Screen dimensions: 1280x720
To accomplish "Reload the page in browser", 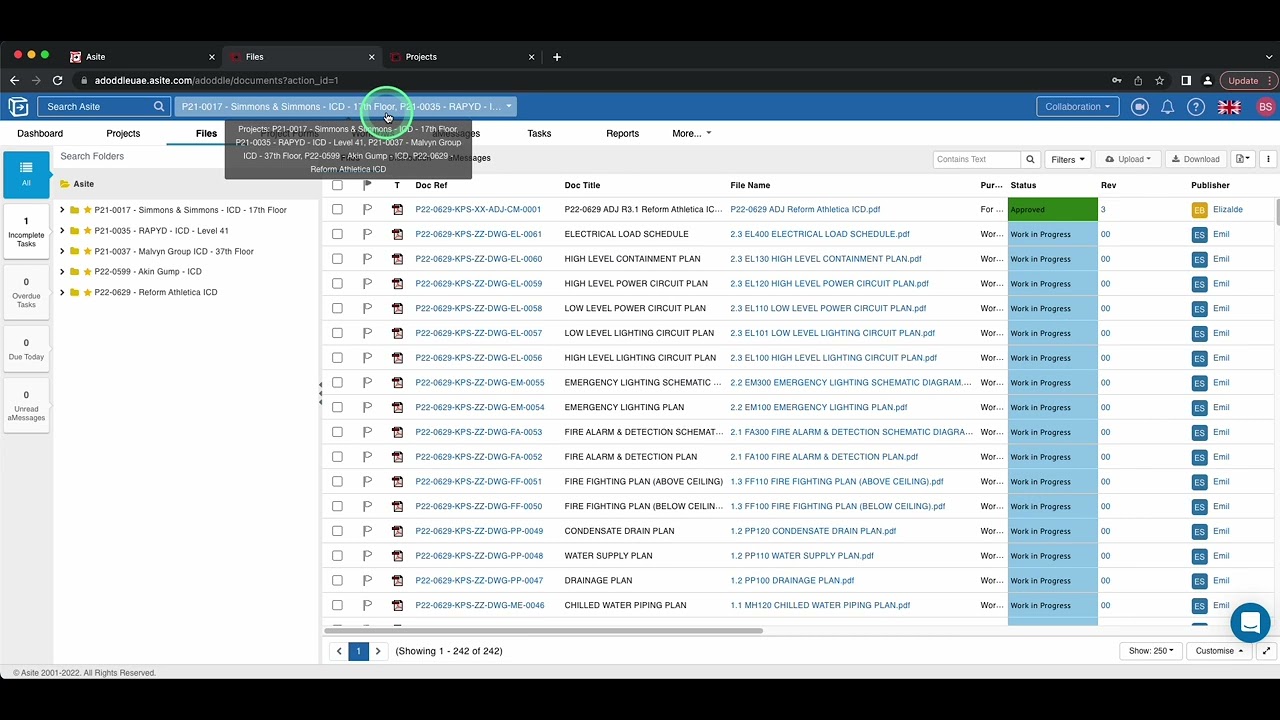I will tap(58, 80).
